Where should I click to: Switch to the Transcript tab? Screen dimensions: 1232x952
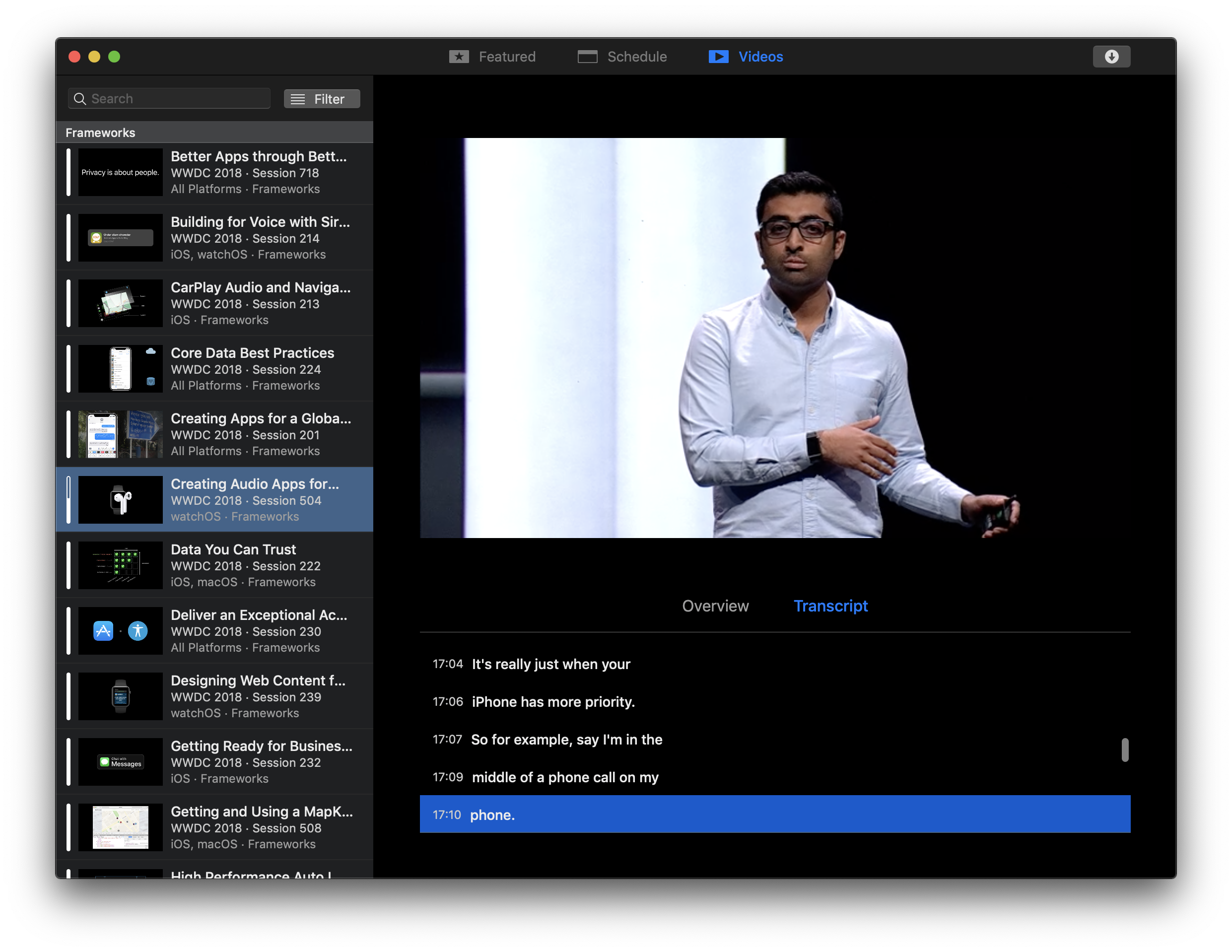click(x=830, y=606)
